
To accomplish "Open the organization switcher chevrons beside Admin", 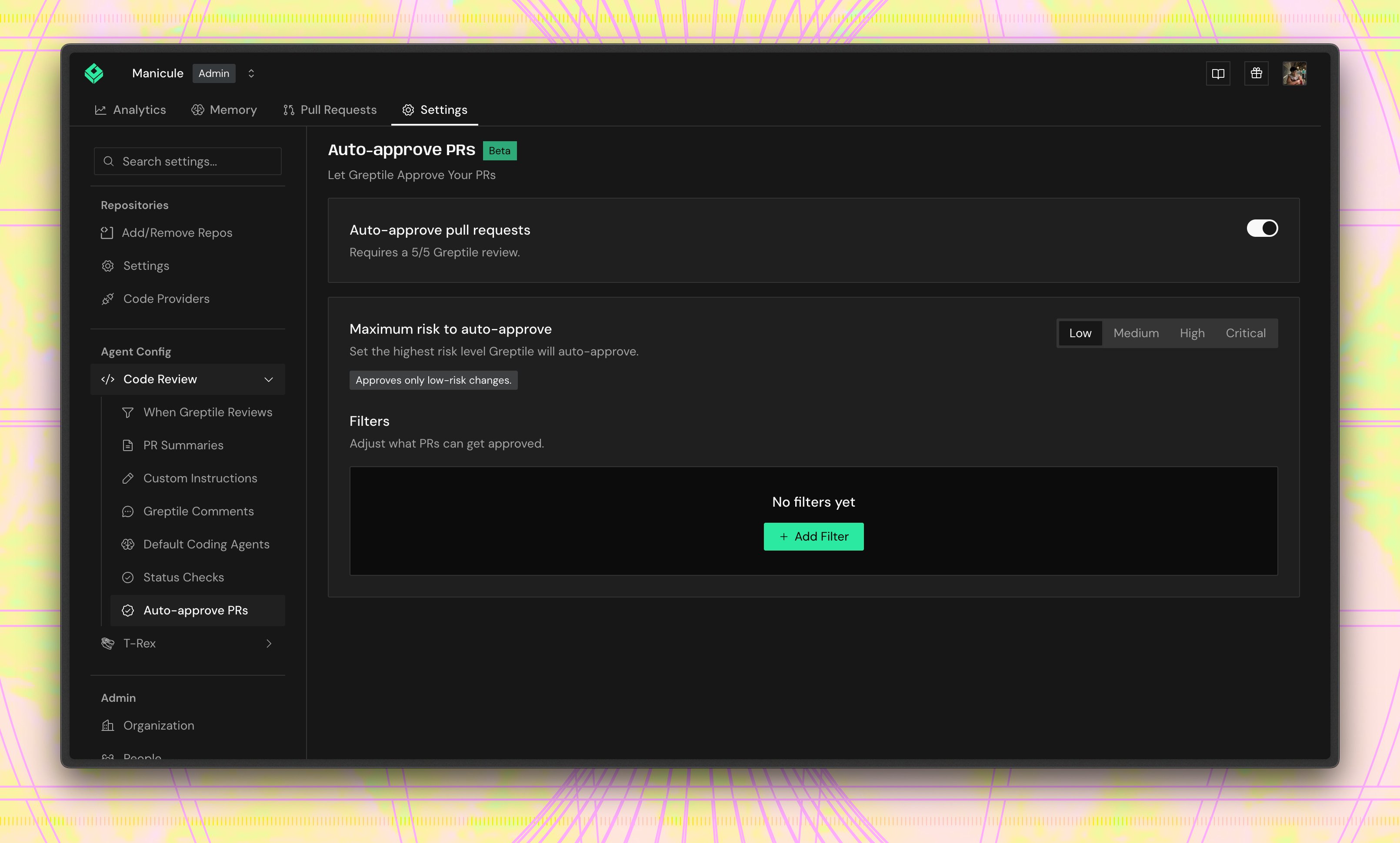I will tap(251, 73).
